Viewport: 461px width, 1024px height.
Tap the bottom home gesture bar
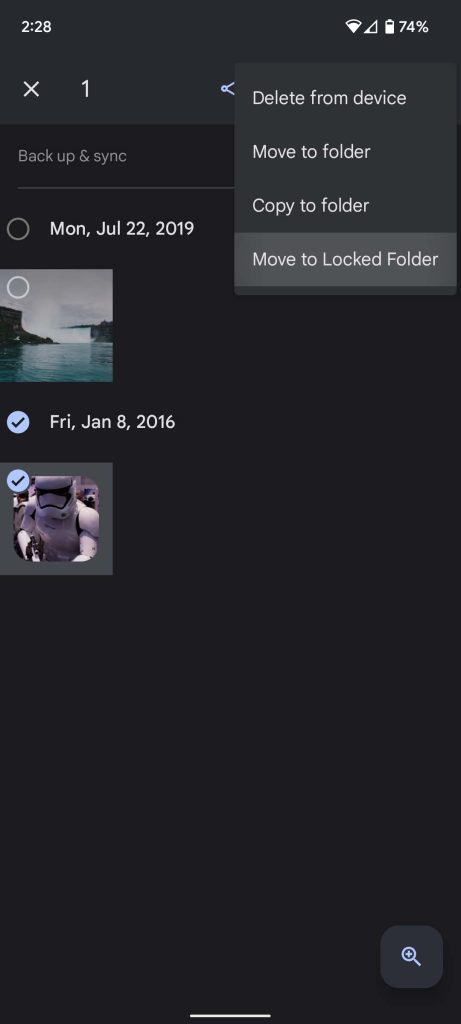click(230, 1016)
